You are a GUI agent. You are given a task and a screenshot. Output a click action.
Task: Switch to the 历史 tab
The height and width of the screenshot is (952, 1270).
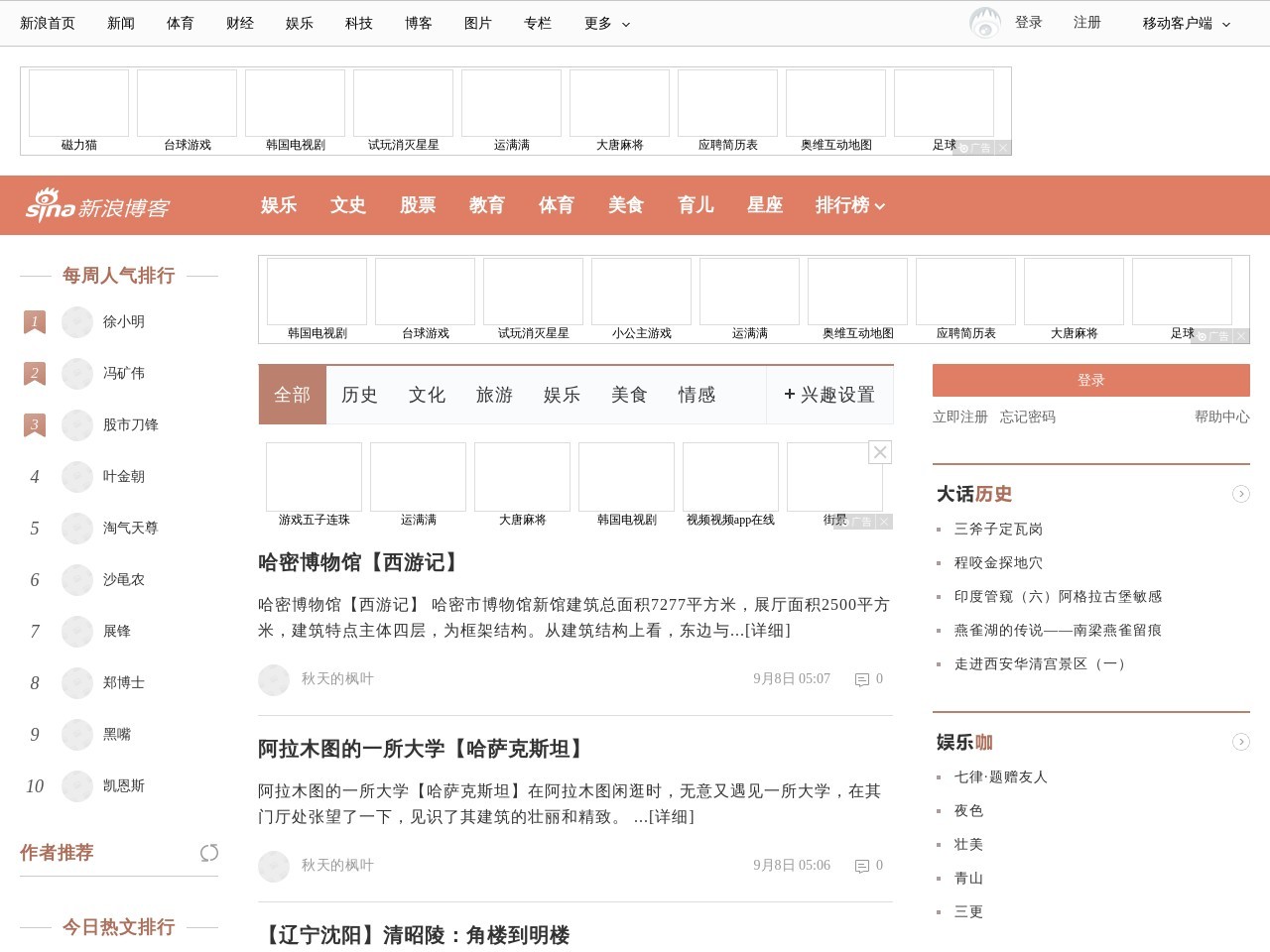pos(359,395)
